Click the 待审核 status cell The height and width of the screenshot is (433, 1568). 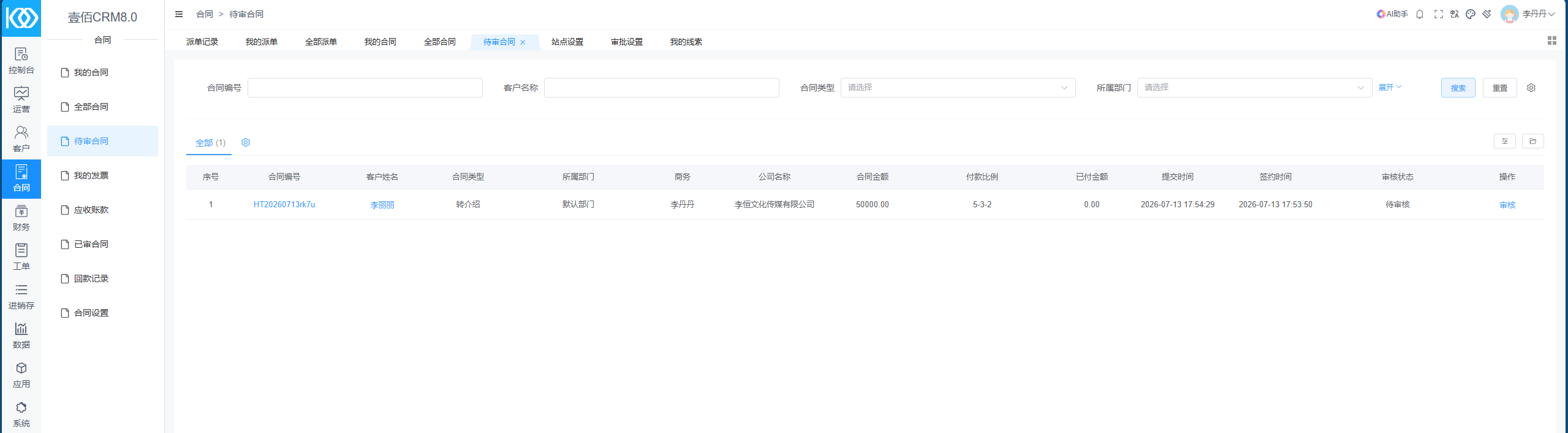coord(1398,204)
